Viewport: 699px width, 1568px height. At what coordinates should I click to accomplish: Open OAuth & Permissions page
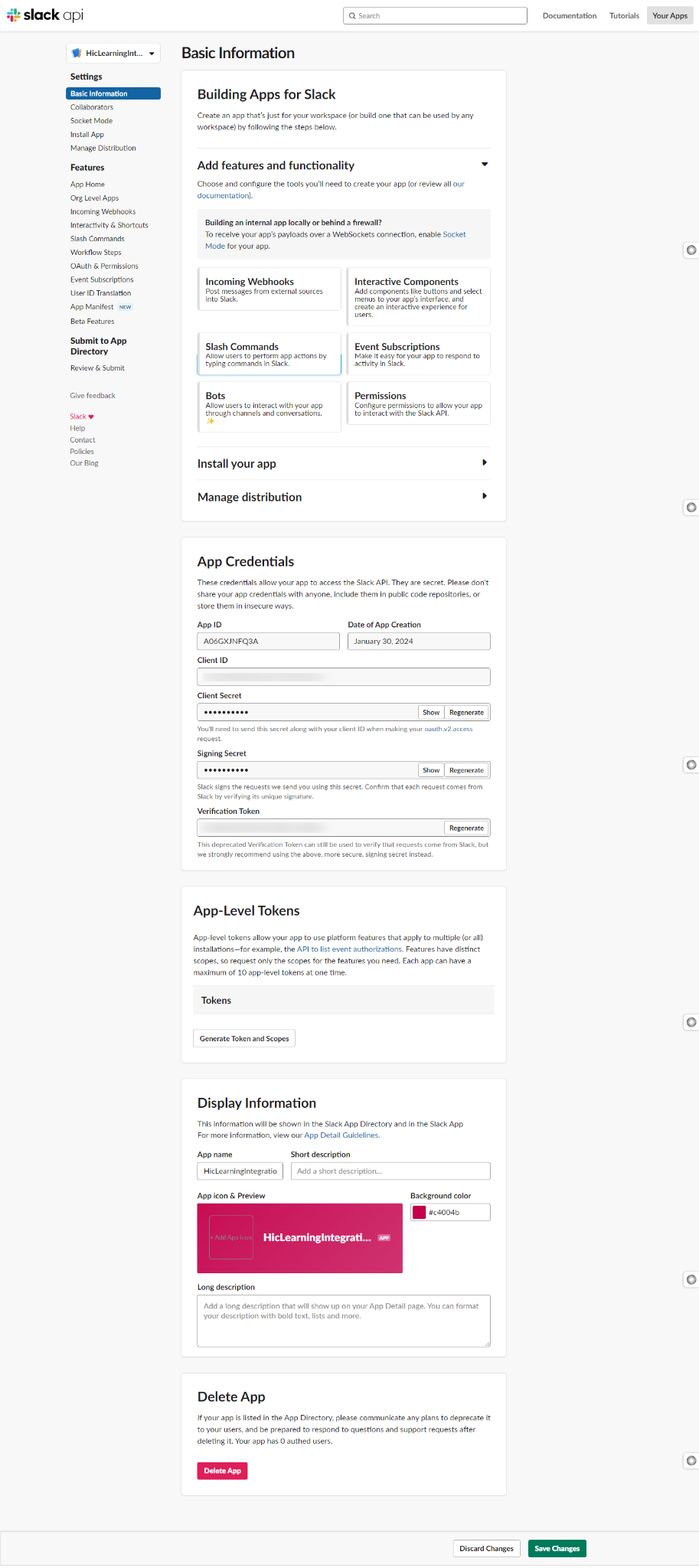(x=104, y=266)
